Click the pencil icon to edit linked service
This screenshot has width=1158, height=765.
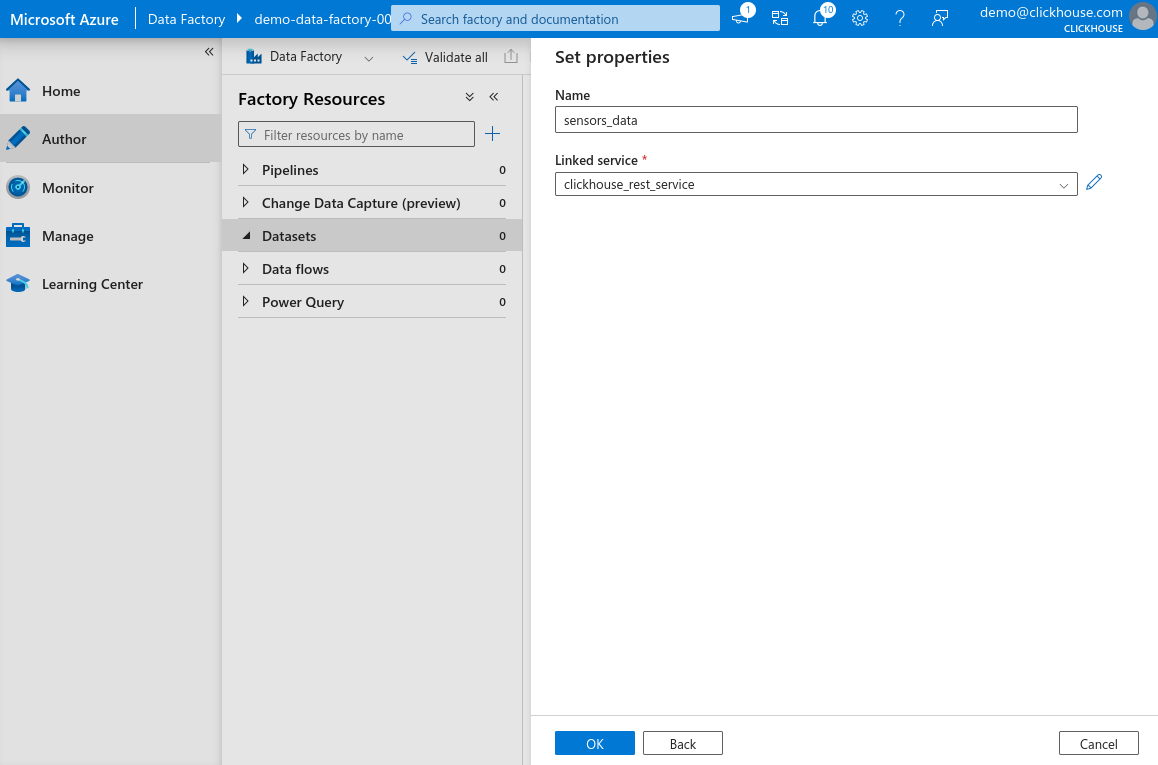pos(1094,183)
